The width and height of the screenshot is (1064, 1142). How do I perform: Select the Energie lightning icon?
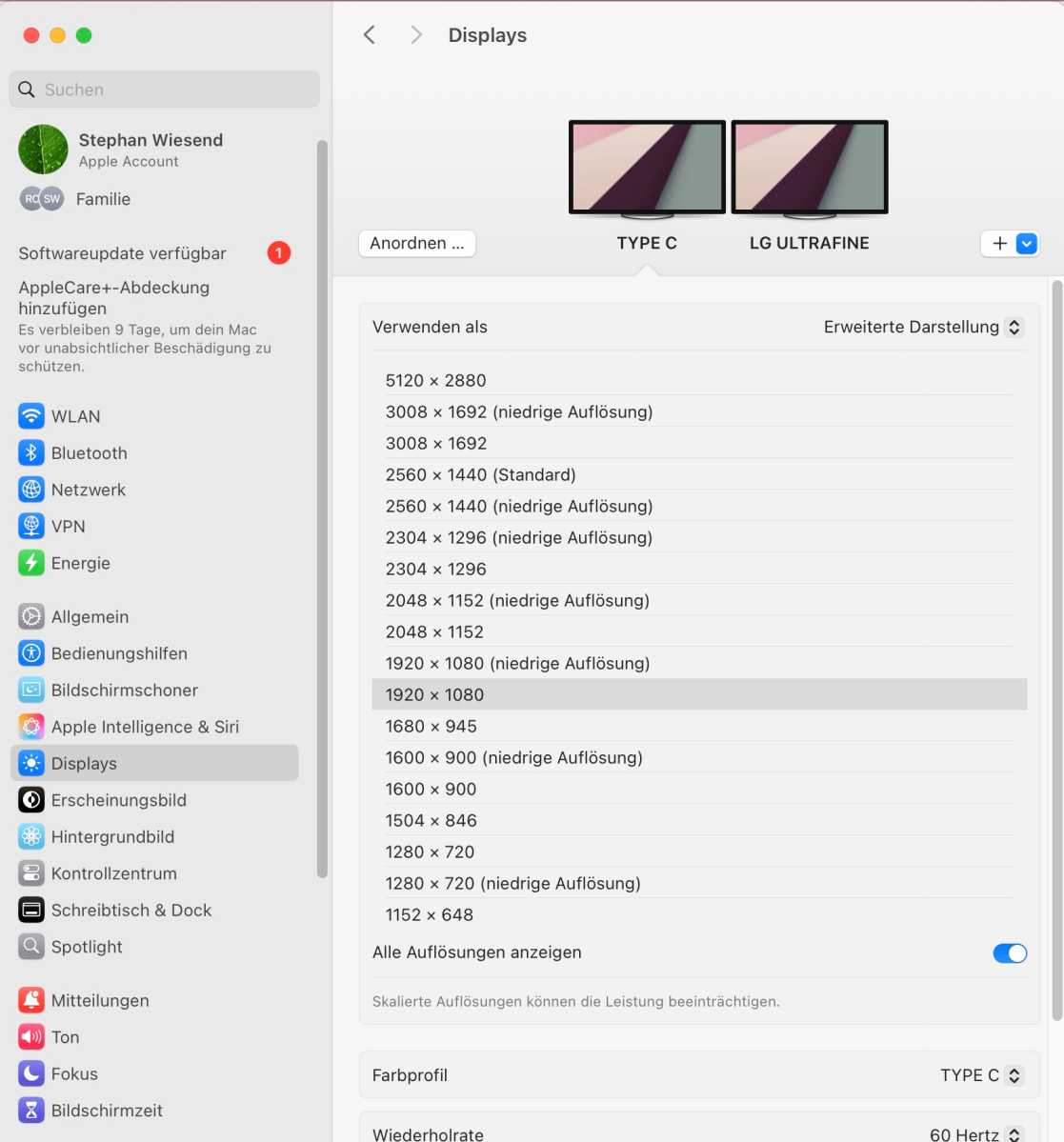(31, 563)
